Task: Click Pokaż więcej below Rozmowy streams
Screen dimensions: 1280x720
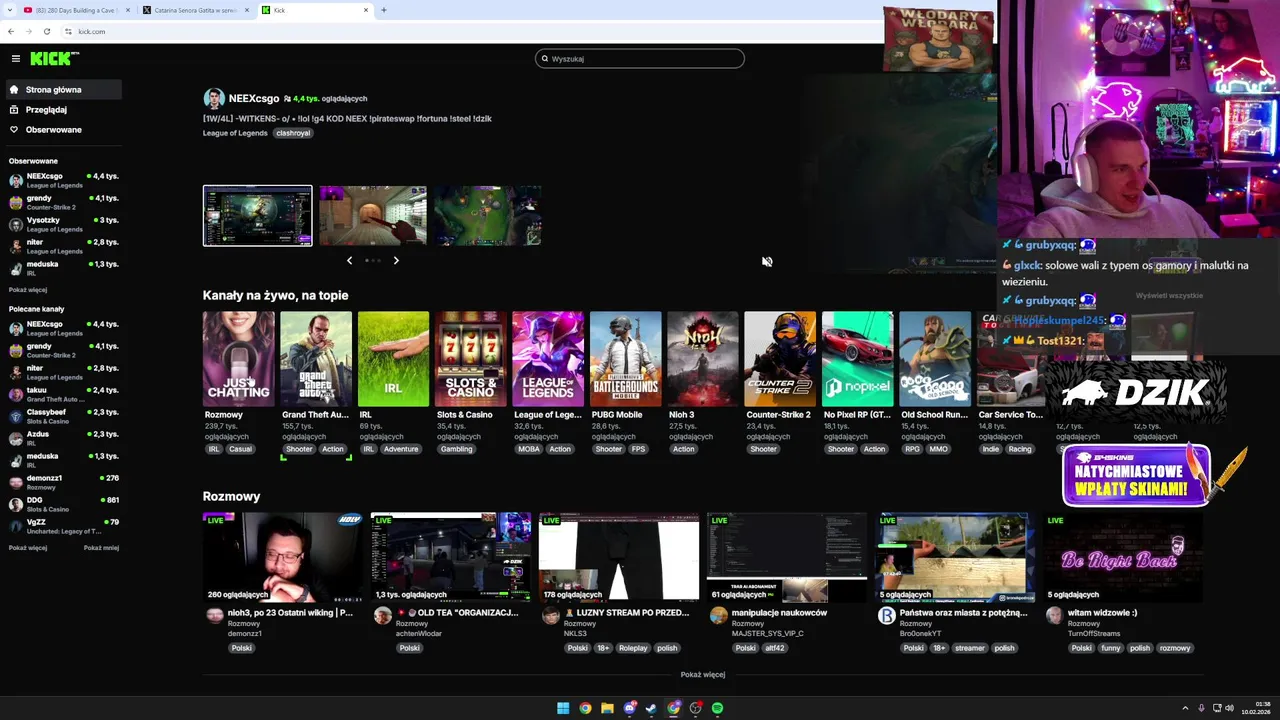Action: click(703, 675)
